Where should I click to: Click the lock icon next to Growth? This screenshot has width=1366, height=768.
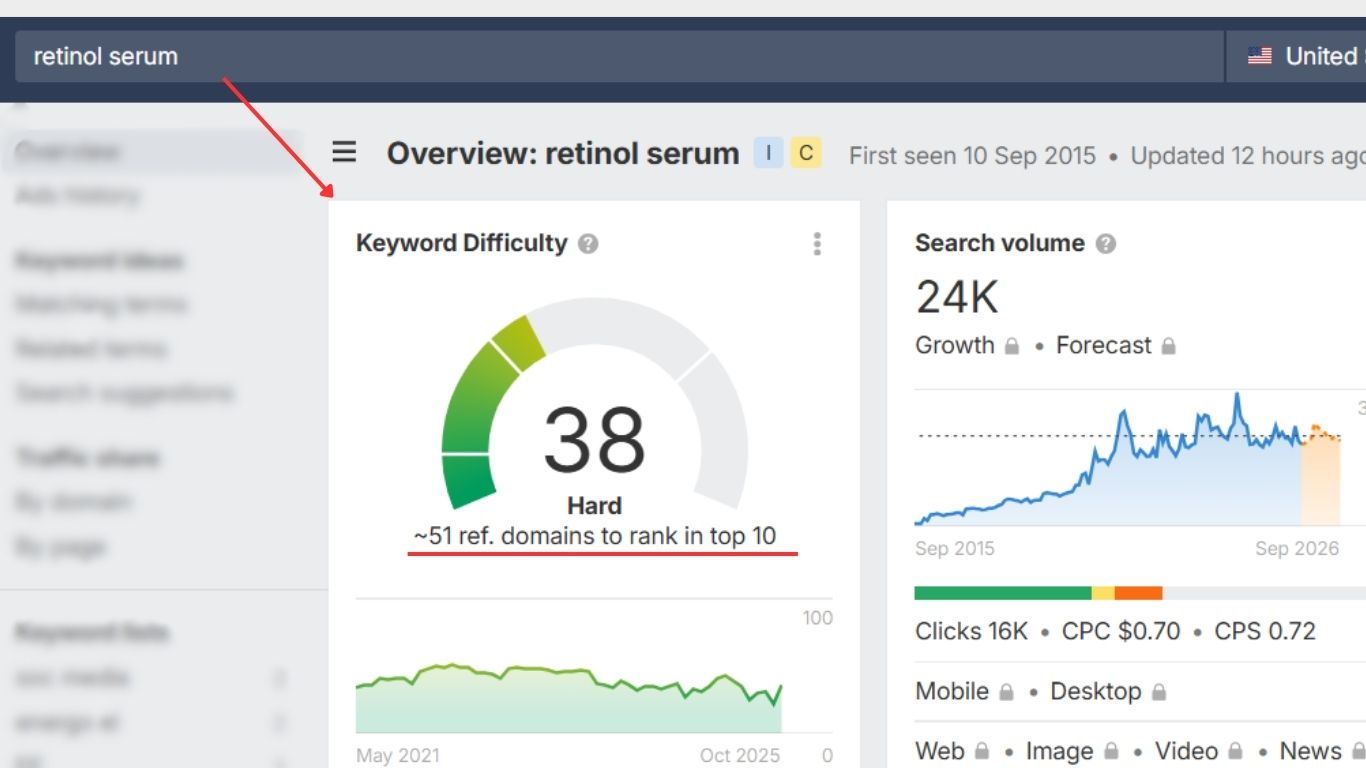(x=1012, y=347)
